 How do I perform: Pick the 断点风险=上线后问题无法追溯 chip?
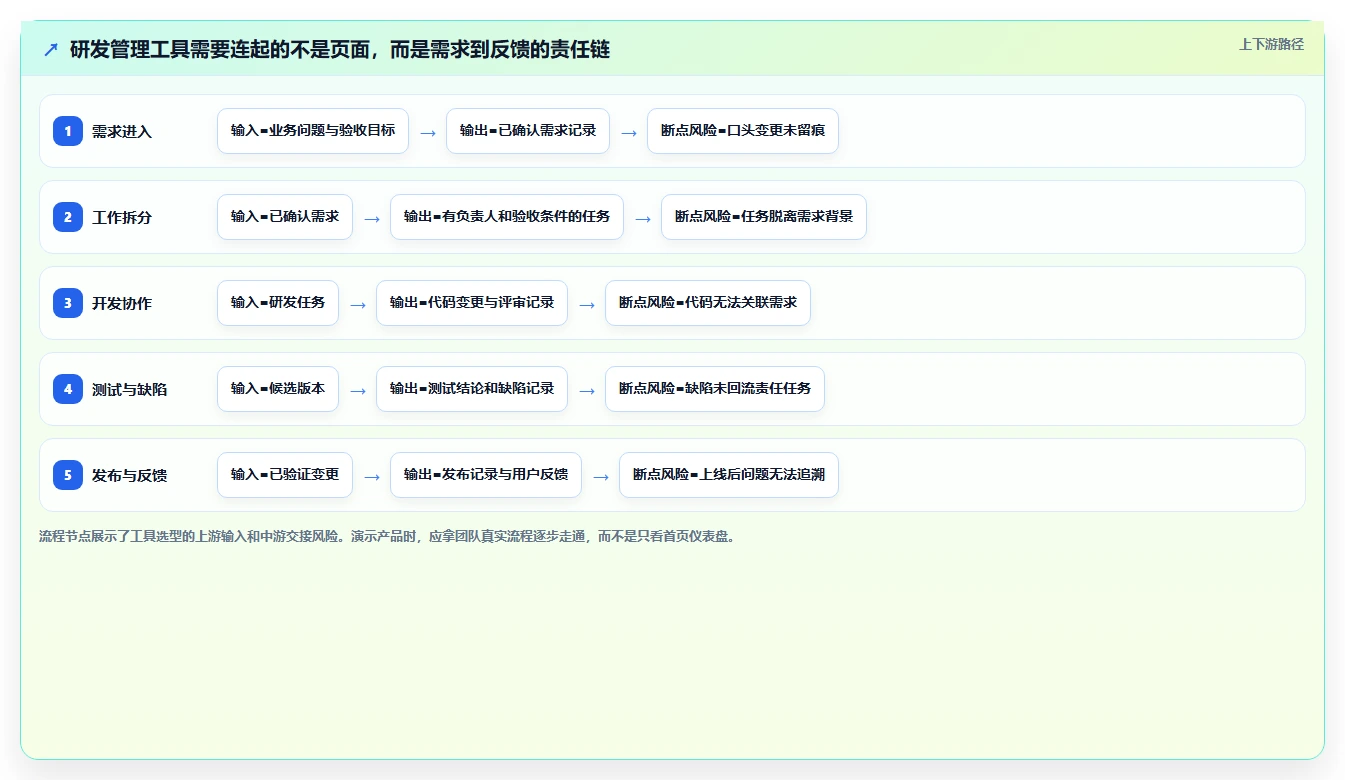click(729, 475)
